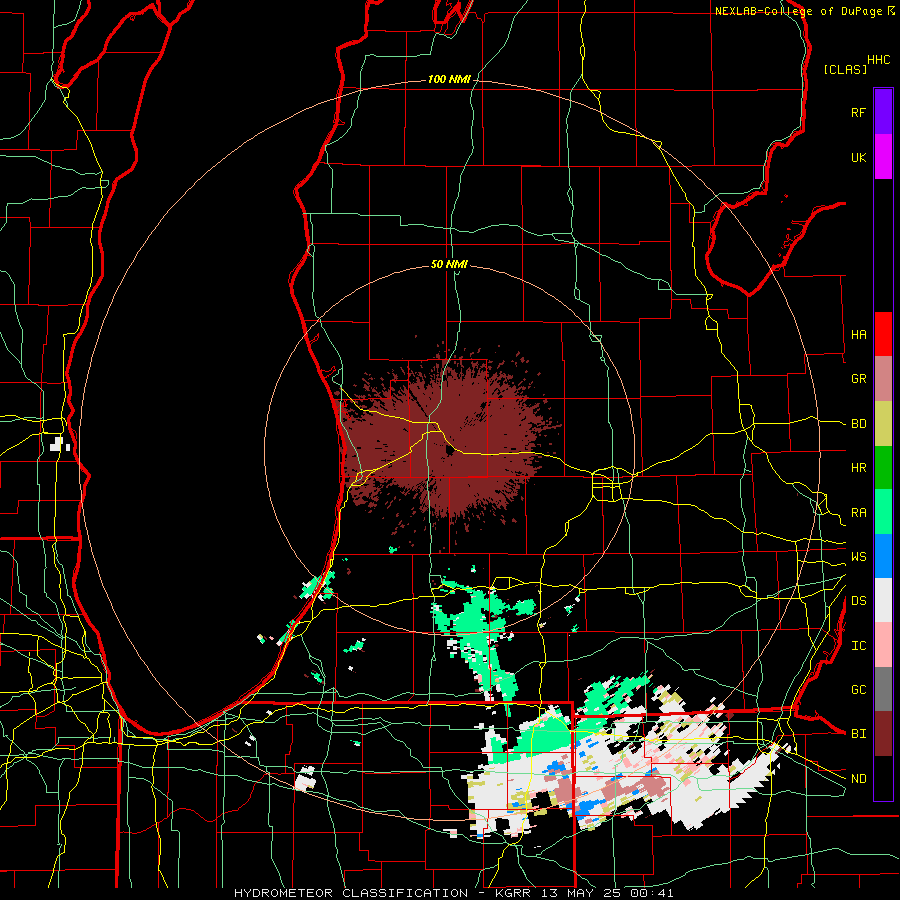Click the 100 NMI range ring label
The width and height of the screenshot is (900, 900).
(x=449, y=79)
